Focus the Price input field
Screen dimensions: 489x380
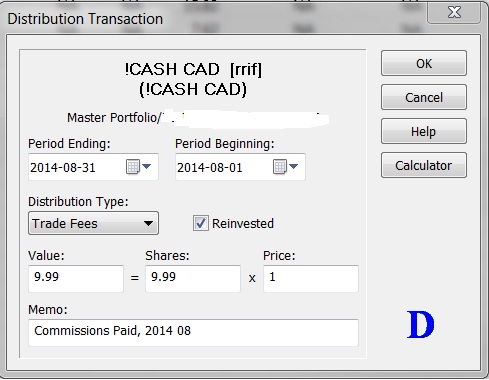click(311, 279)
